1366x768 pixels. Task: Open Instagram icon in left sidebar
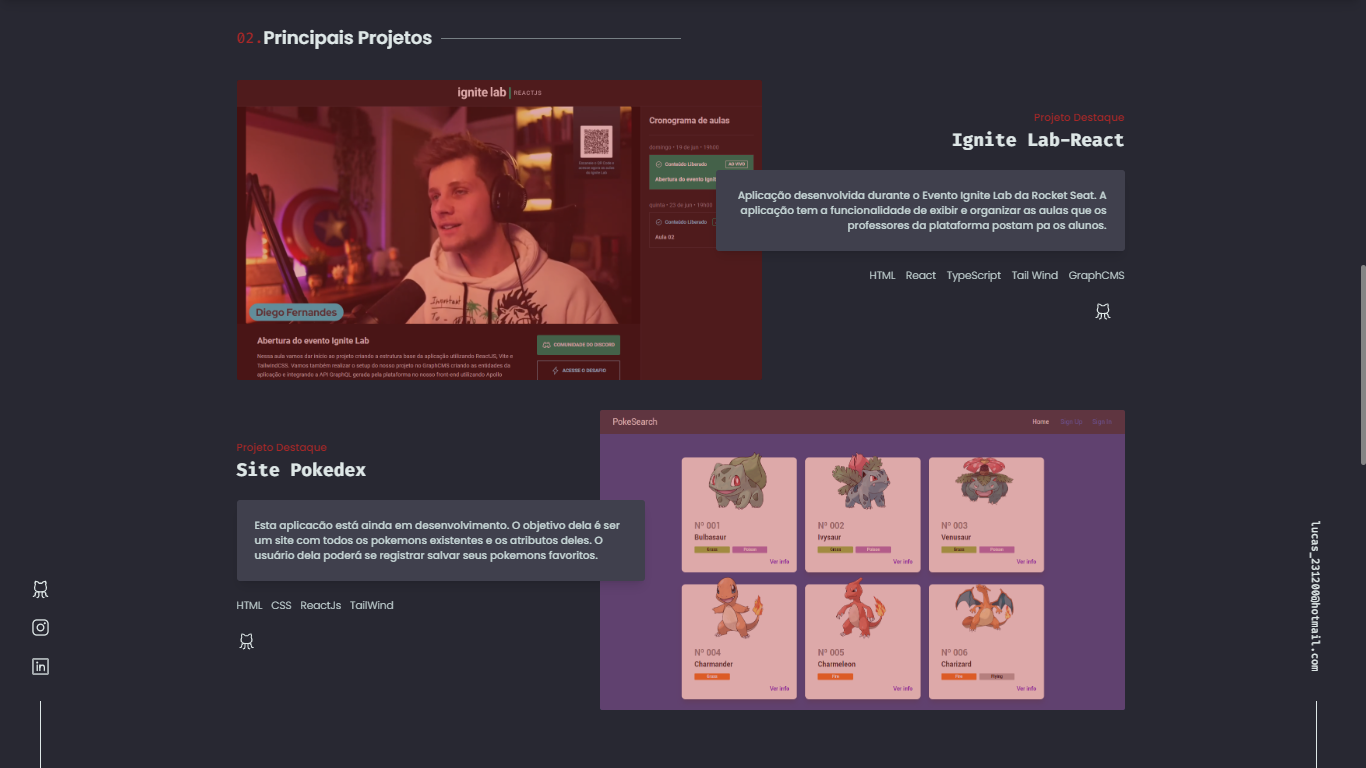pos(40,628)
